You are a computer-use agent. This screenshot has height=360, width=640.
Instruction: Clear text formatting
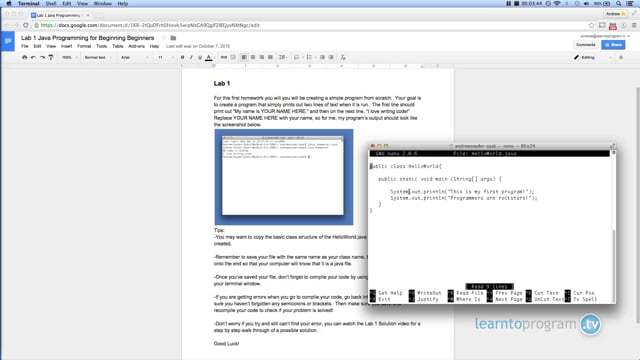343,58
